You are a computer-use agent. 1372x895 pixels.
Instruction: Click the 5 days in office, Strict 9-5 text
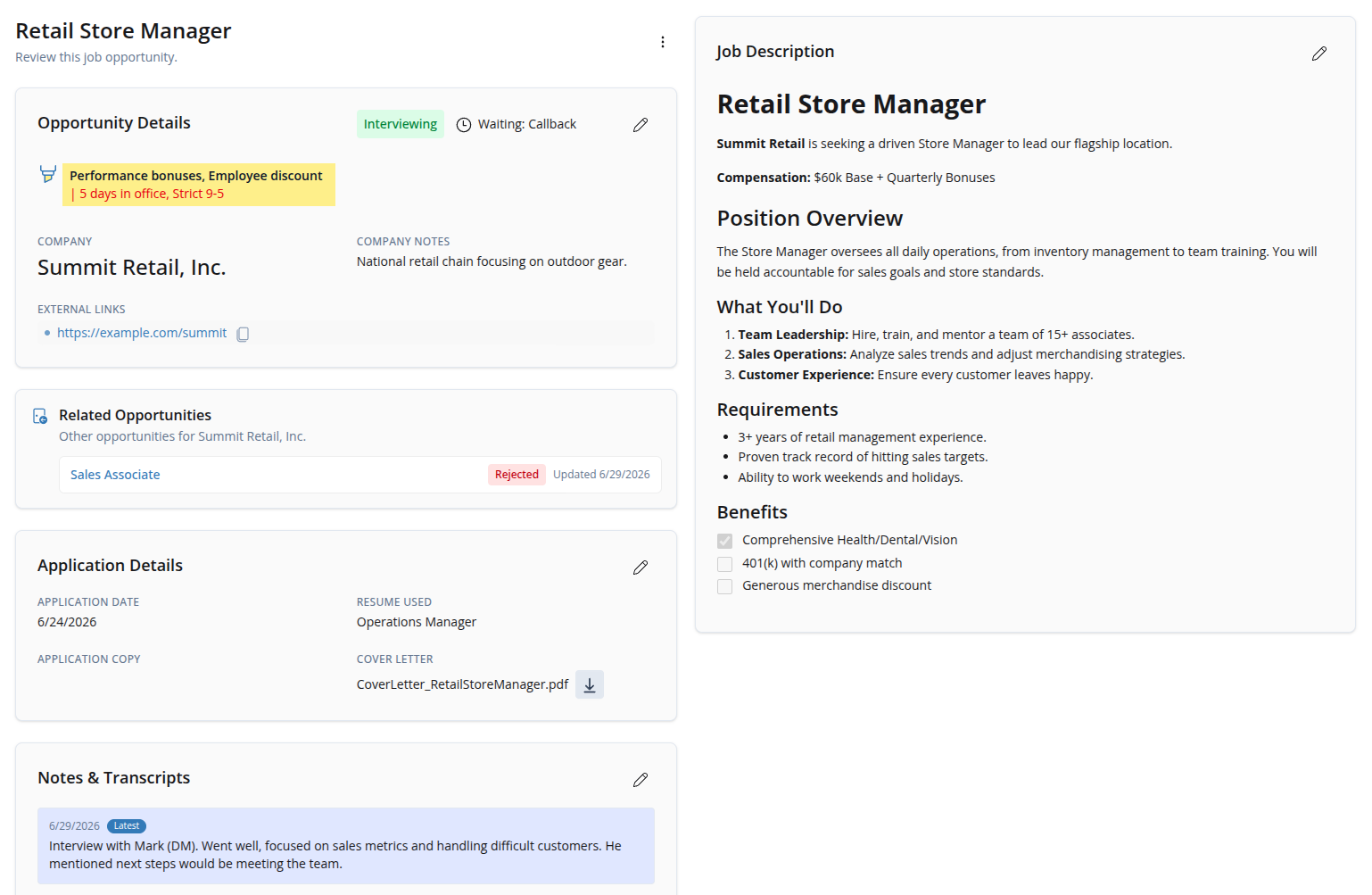(152, 194)
